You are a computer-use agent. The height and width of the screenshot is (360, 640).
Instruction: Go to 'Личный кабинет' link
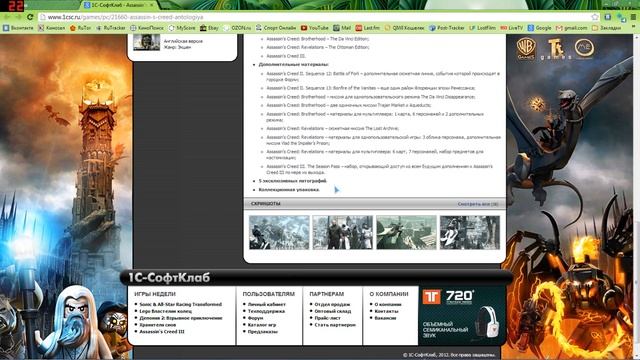click(267, 304)
